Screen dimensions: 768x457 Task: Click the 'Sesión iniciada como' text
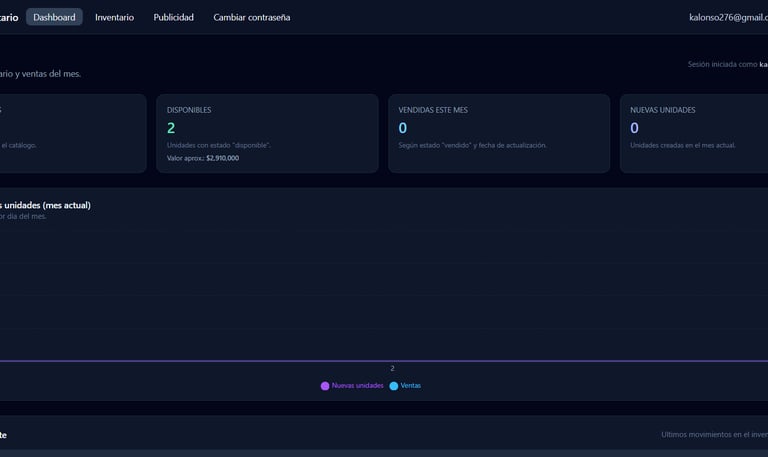tap(722, 64)
